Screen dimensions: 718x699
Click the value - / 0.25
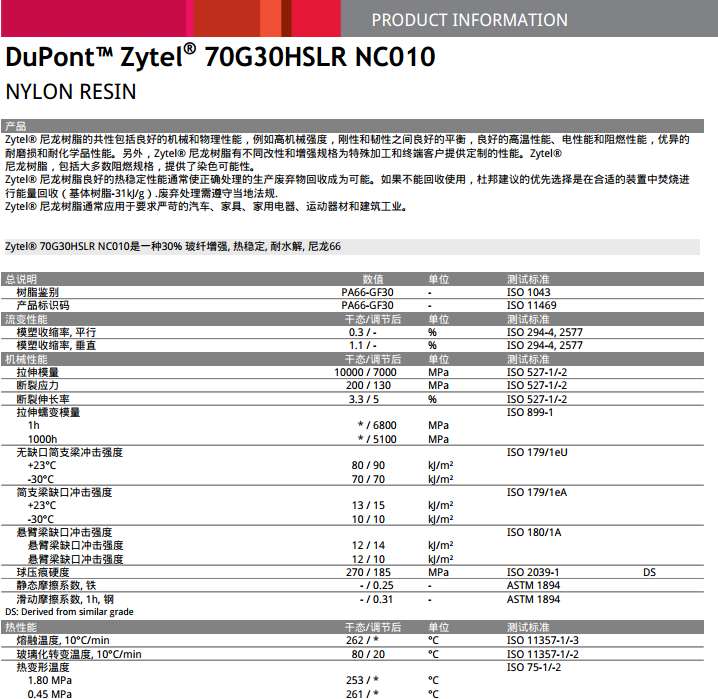(376, 585)
